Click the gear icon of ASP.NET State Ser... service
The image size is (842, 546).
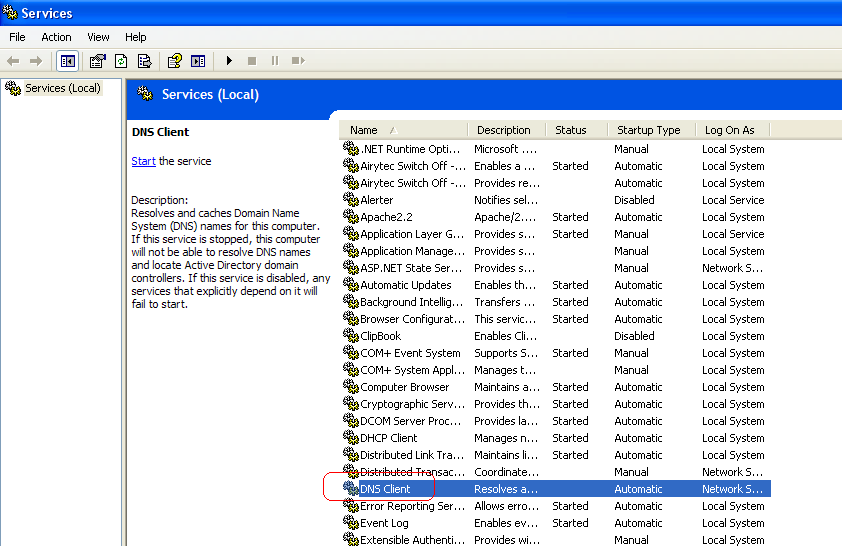click(351, 267)
